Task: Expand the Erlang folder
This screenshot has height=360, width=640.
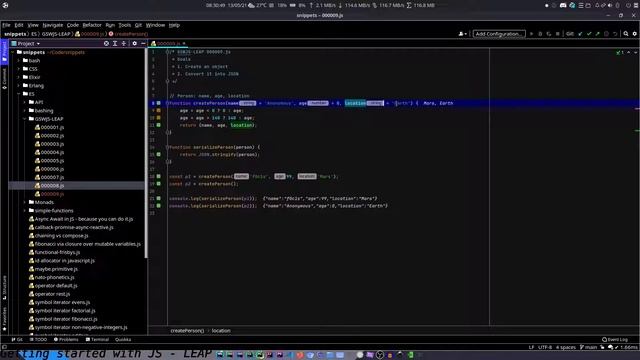Action: pos(19,86)
